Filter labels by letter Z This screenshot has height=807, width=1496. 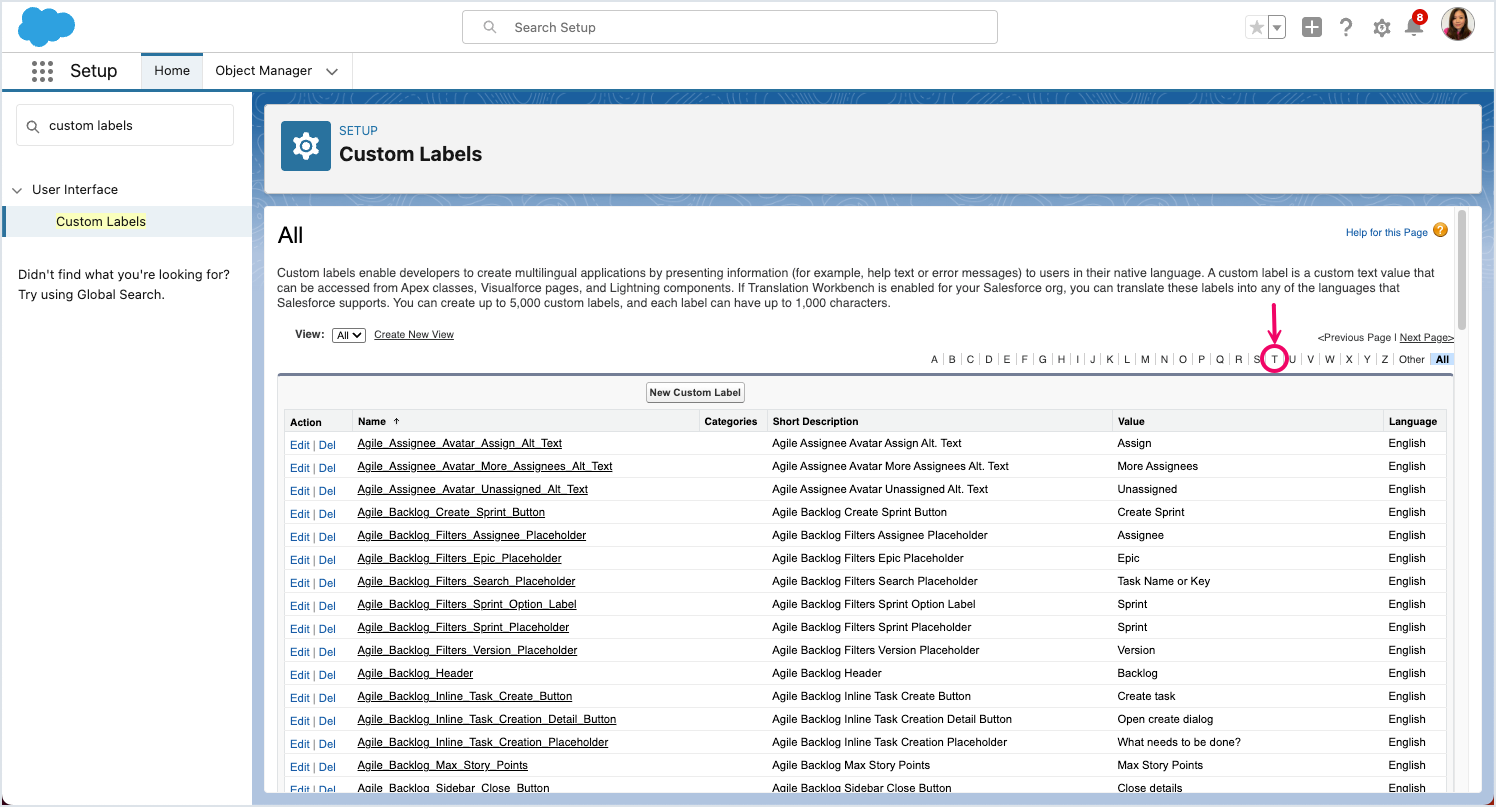tap(1384, 359)
